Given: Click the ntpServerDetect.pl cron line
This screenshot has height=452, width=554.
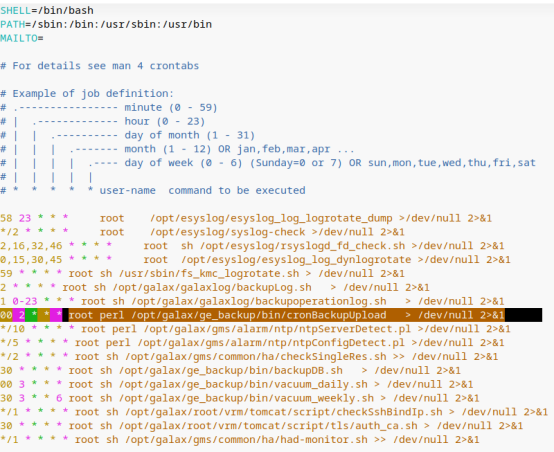Looking at the screenshot, I should pyautogui.click(x=255, y=329).
